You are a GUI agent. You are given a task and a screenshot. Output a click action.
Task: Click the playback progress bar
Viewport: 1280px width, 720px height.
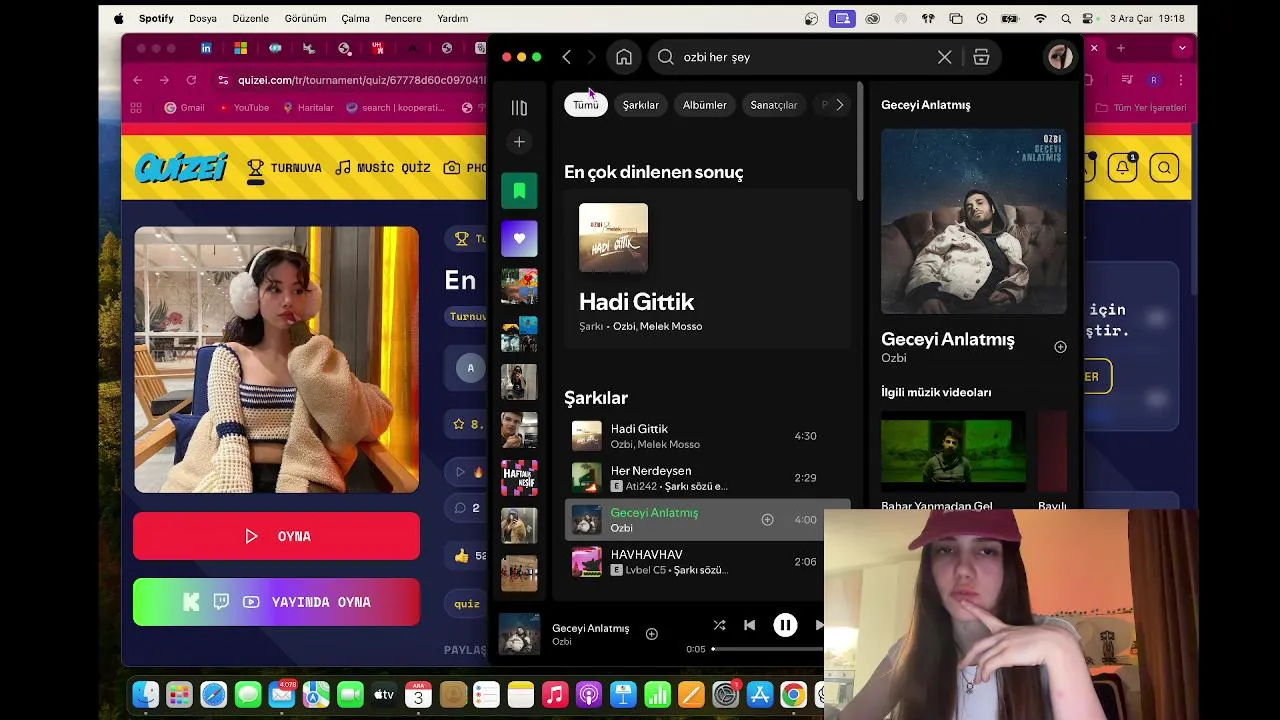(x=768, y=649)
